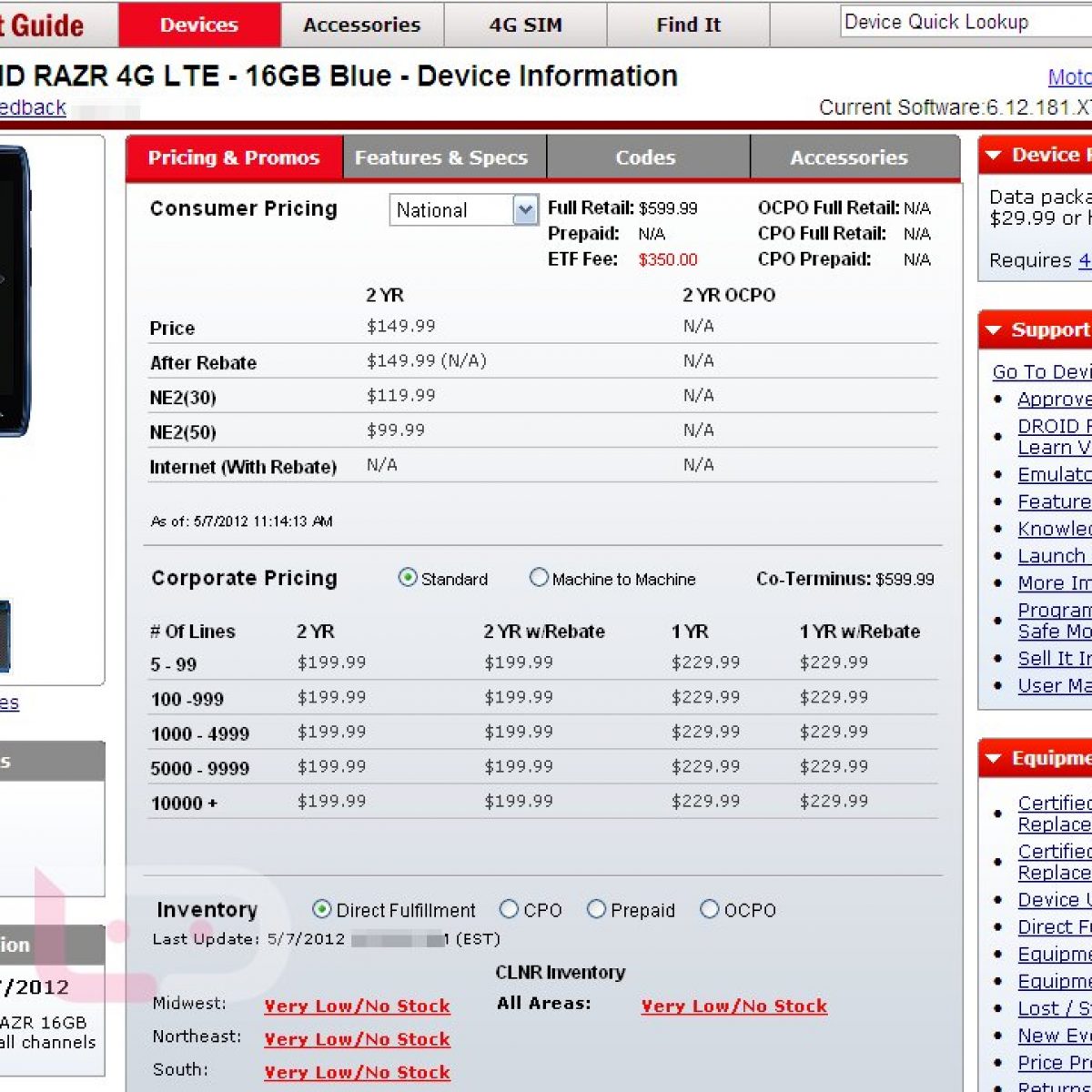
Task: Open the National pricing region dropdown
Action: [x=525, y=210]
